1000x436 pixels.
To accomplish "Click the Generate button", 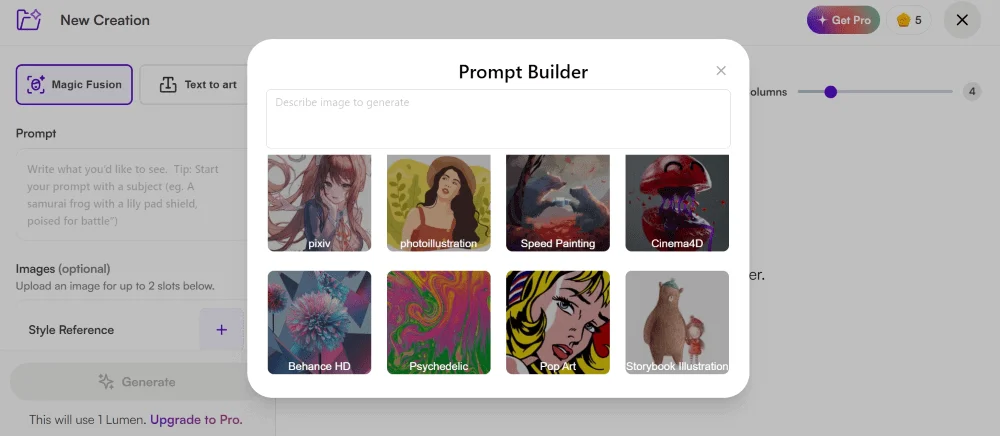I will click(x=136, y=382).
